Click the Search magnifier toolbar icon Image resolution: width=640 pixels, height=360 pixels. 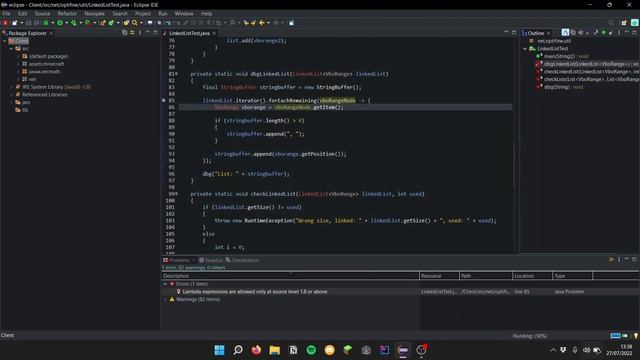134,23
